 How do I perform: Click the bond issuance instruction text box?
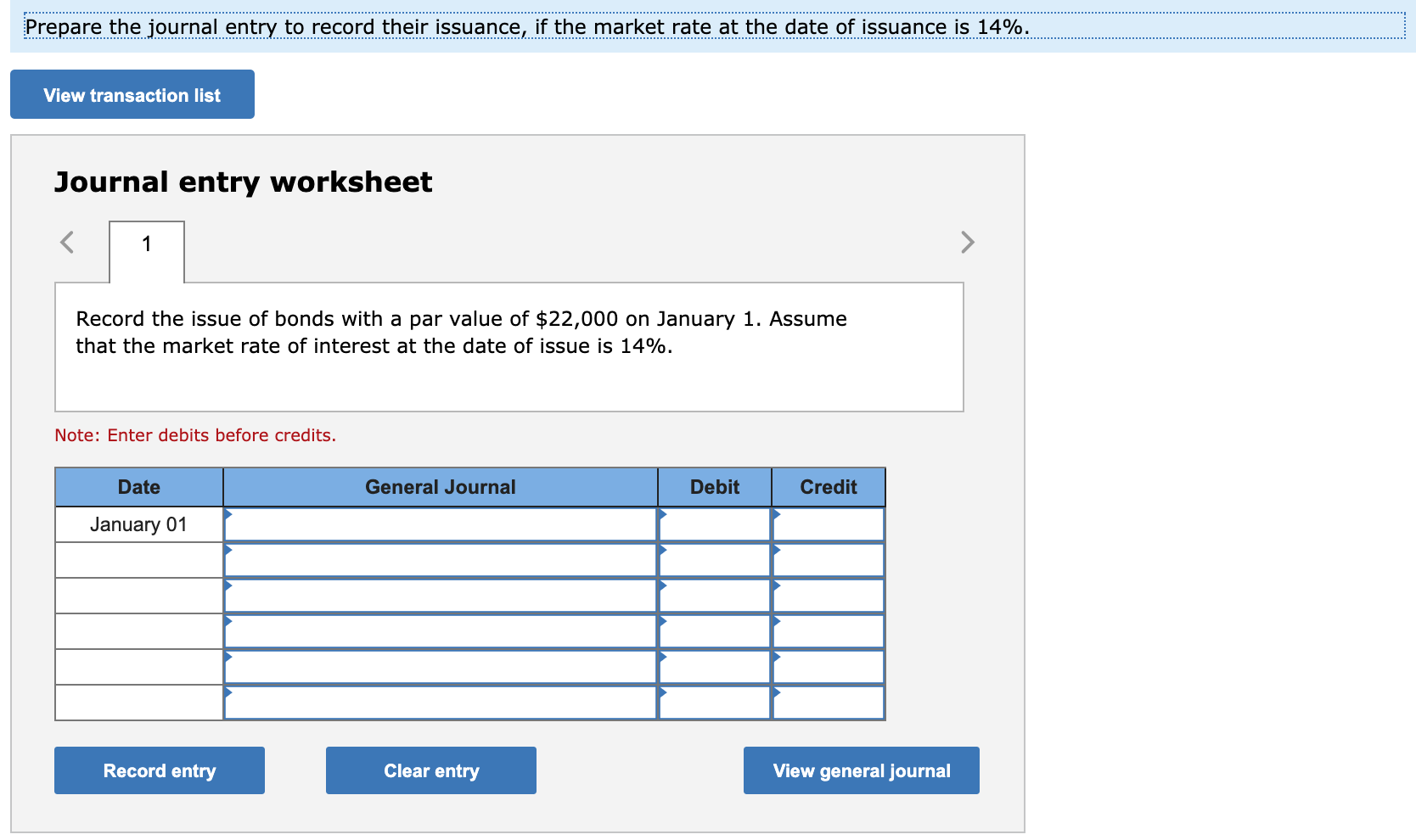509,346
